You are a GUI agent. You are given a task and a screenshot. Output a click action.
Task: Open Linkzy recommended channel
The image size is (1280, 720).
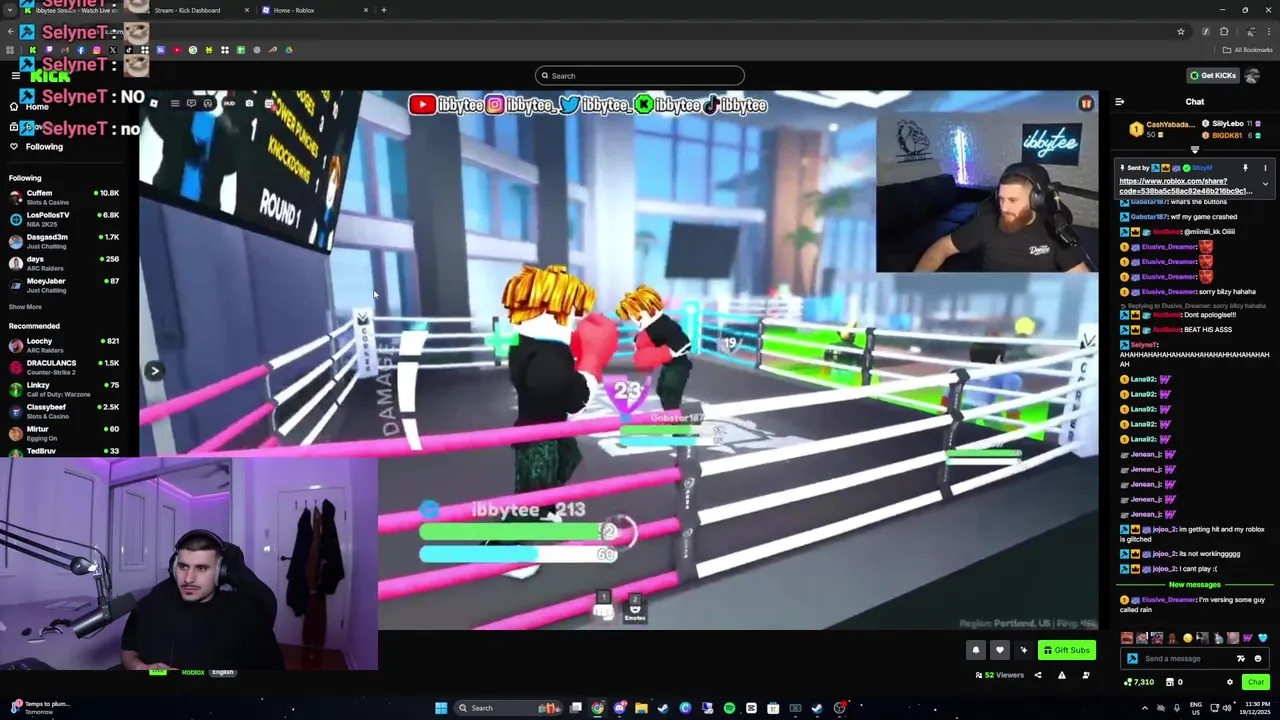pos(64,388)
